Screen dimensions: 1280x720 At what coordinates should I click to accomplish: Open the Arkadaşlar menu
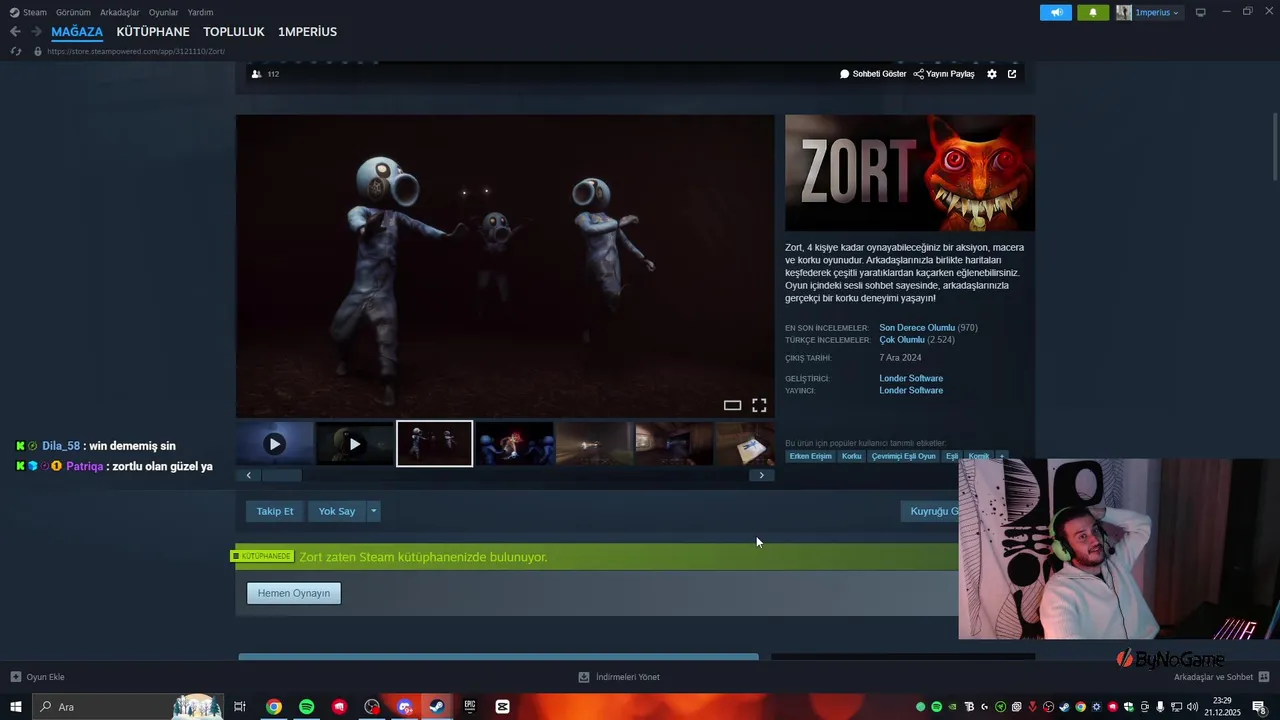tap(120, 12)
